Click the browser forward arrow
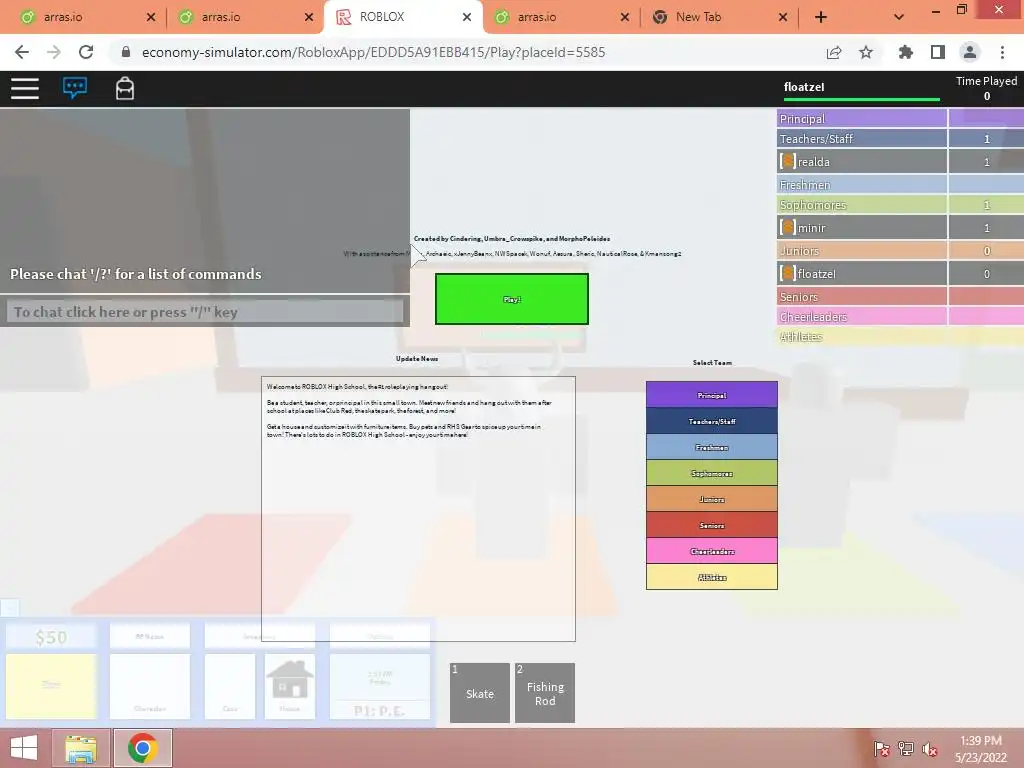 pos(54,52)
